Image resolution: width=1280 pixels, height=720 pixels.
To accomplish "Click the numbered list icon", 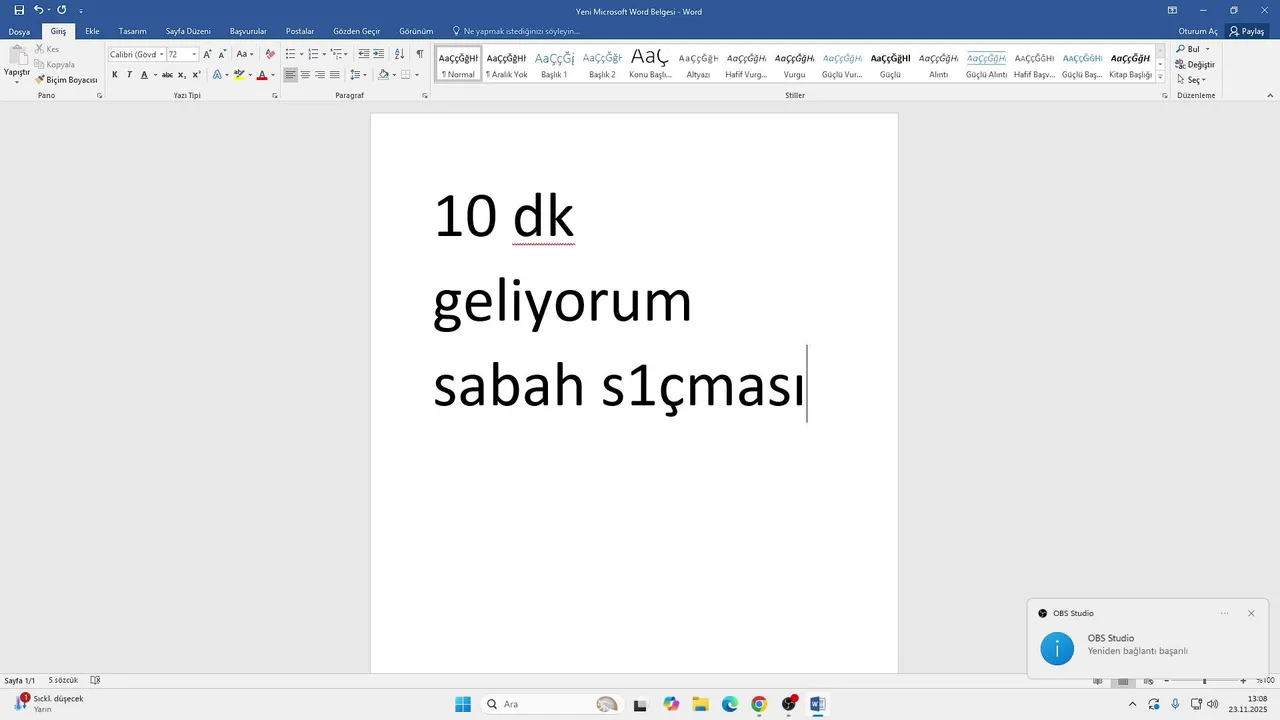I will click(313, 54).
